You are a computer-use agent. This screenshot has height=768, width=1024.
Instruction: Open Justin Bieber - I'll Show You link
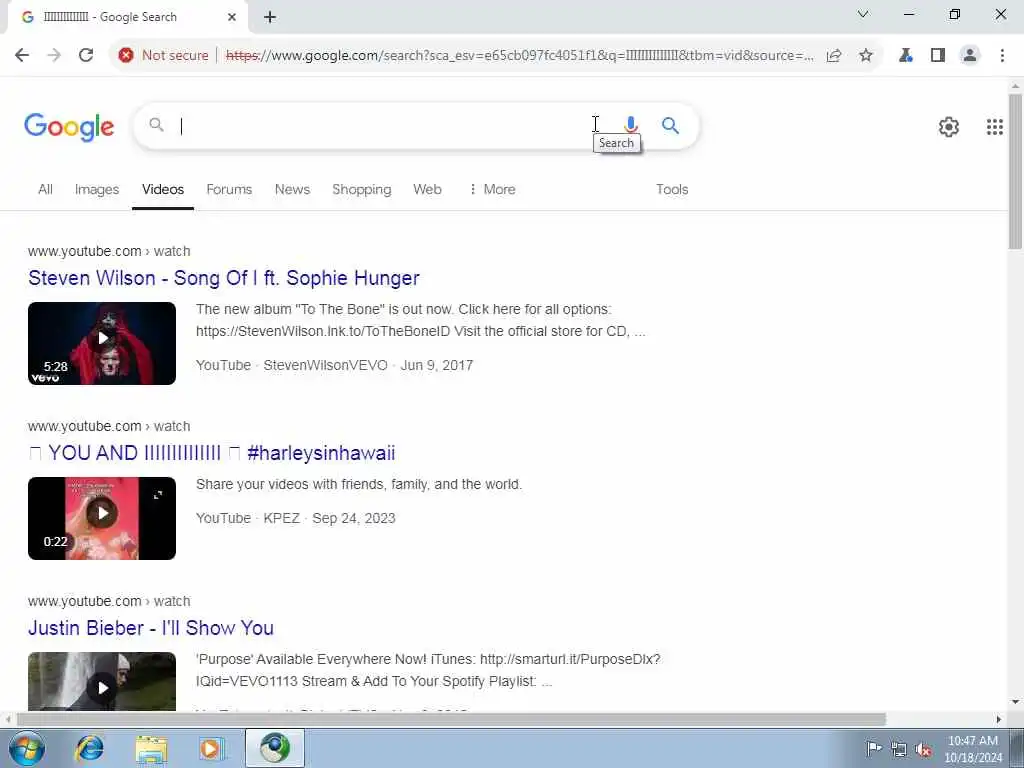coord(151,628)
